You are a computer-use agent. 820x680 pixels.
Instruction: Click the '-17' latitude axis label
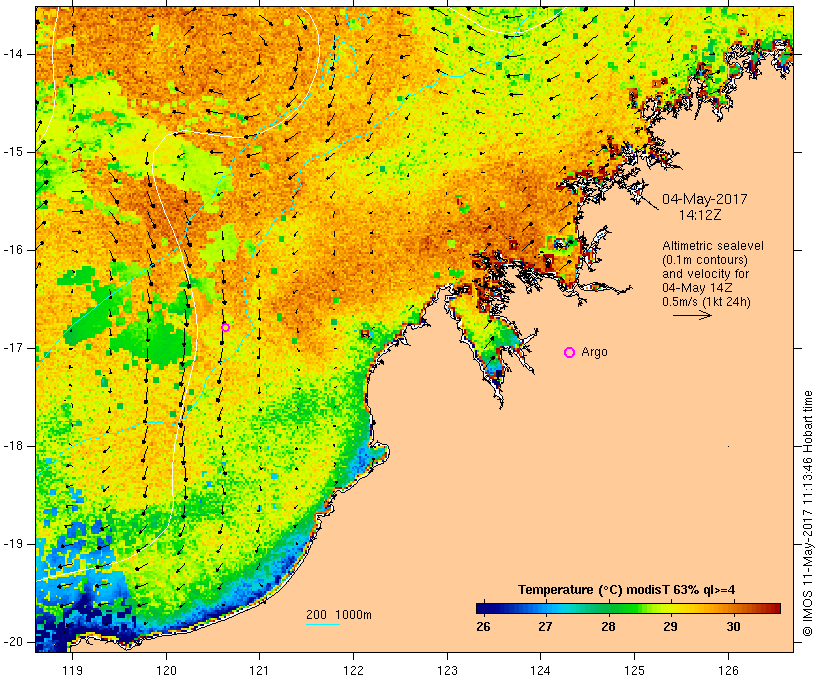point(12,348)
